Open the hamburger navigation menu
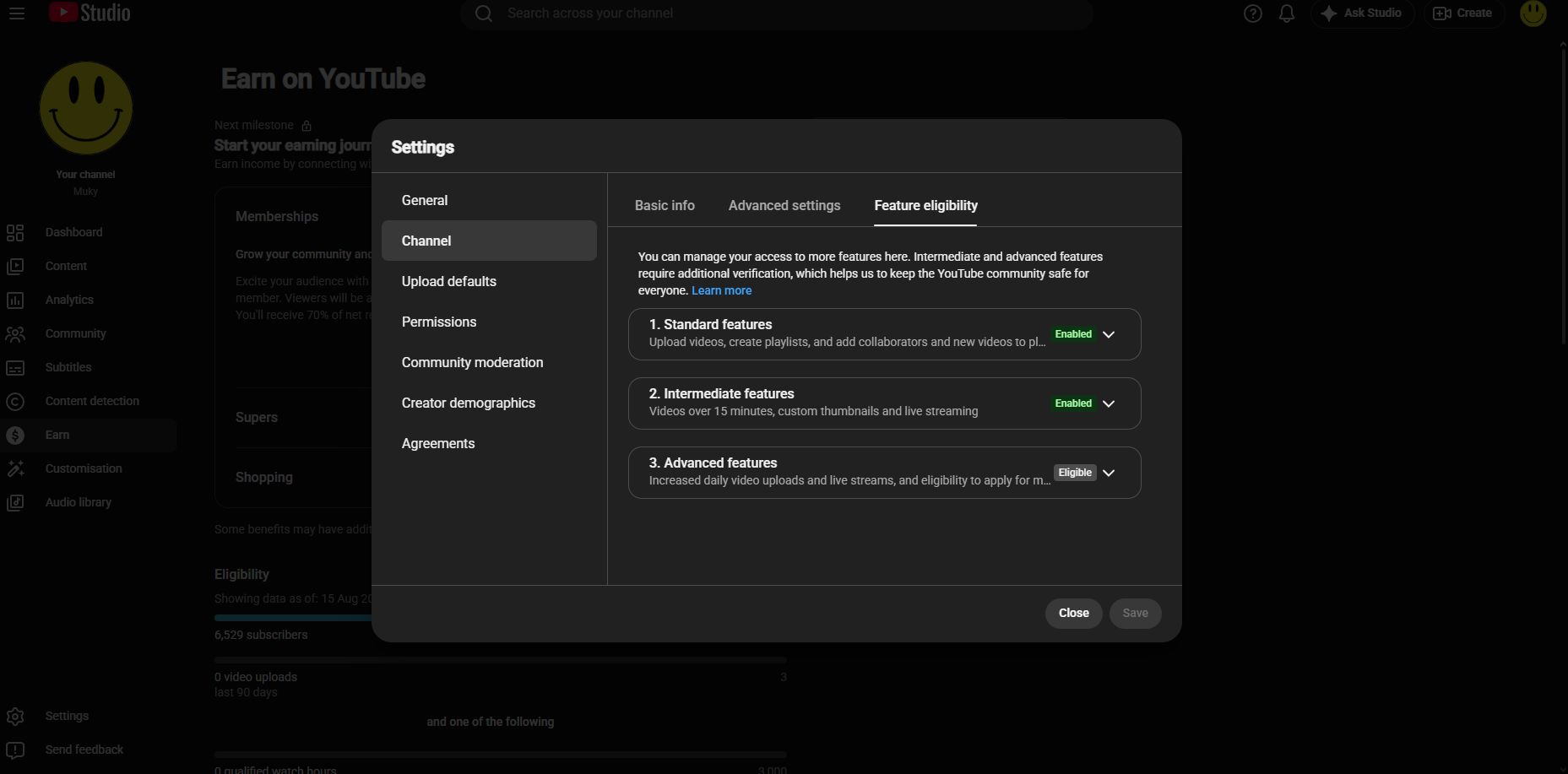Viewport: 1568px width, 774px height. [17, 14]
